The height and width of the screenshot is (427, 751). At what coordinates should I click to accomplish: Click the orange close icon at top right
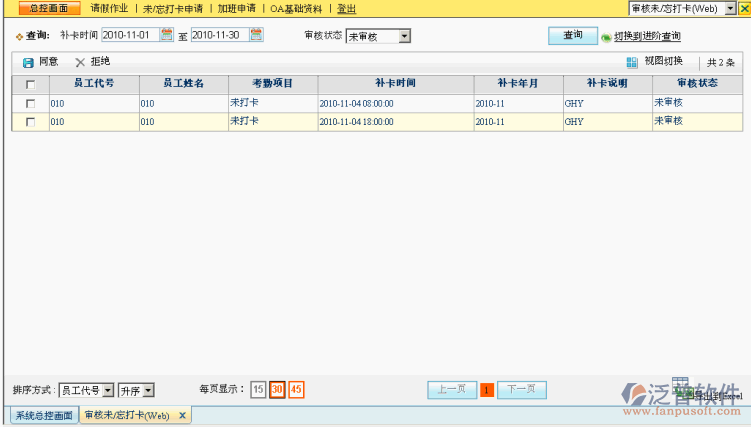pyautogui.click(x=743, y=8)
